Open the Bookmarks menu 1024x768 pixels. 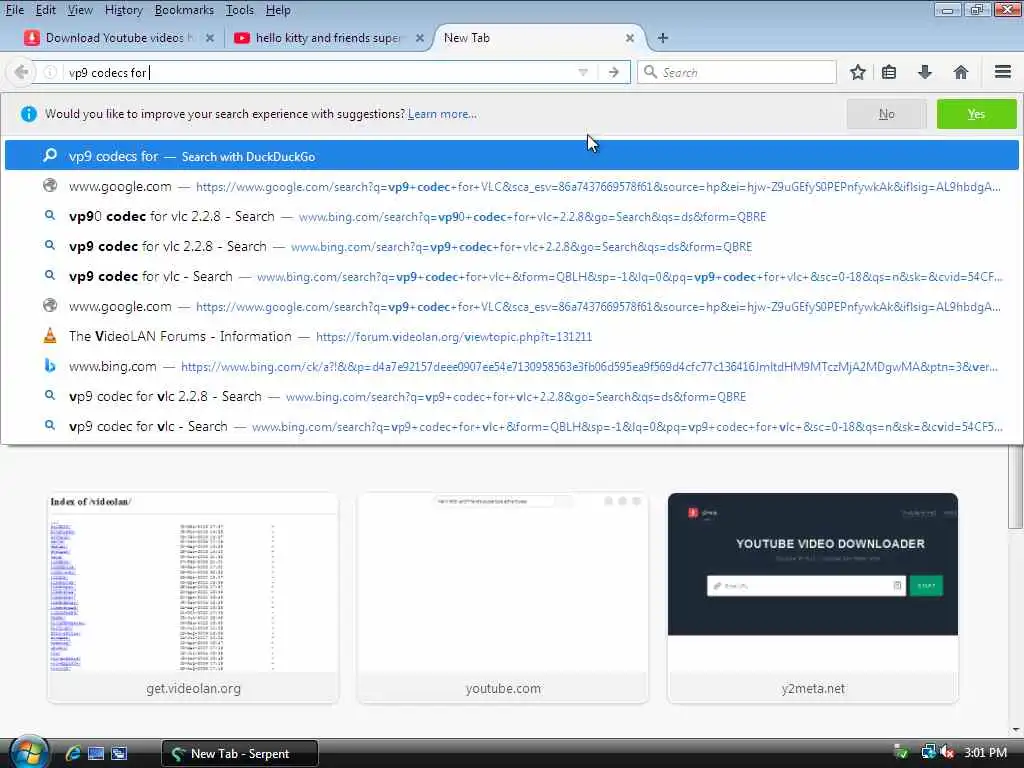click(x=184, y=10)
